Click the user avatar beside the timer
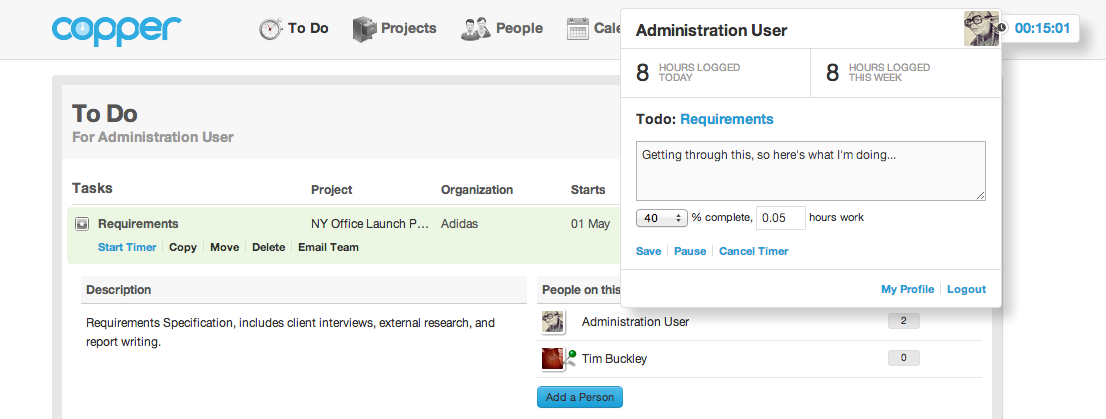 (982, 28)
